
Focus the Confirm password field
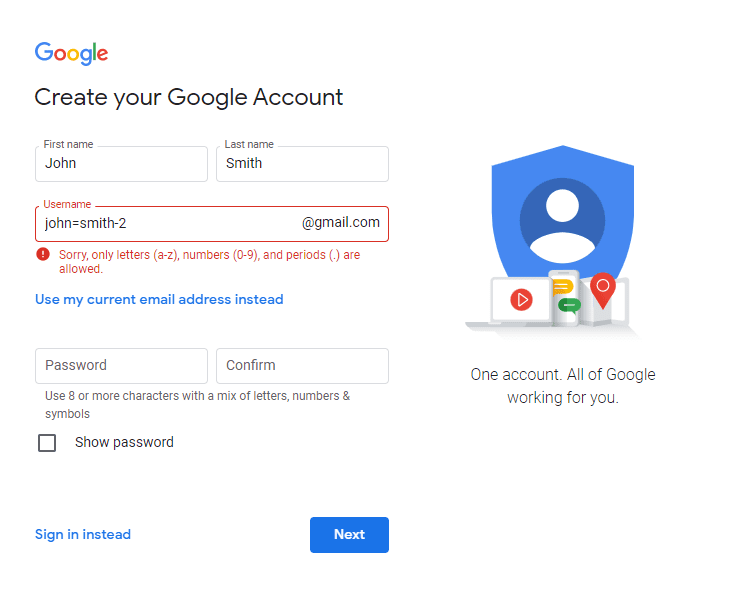pos(302,366)
